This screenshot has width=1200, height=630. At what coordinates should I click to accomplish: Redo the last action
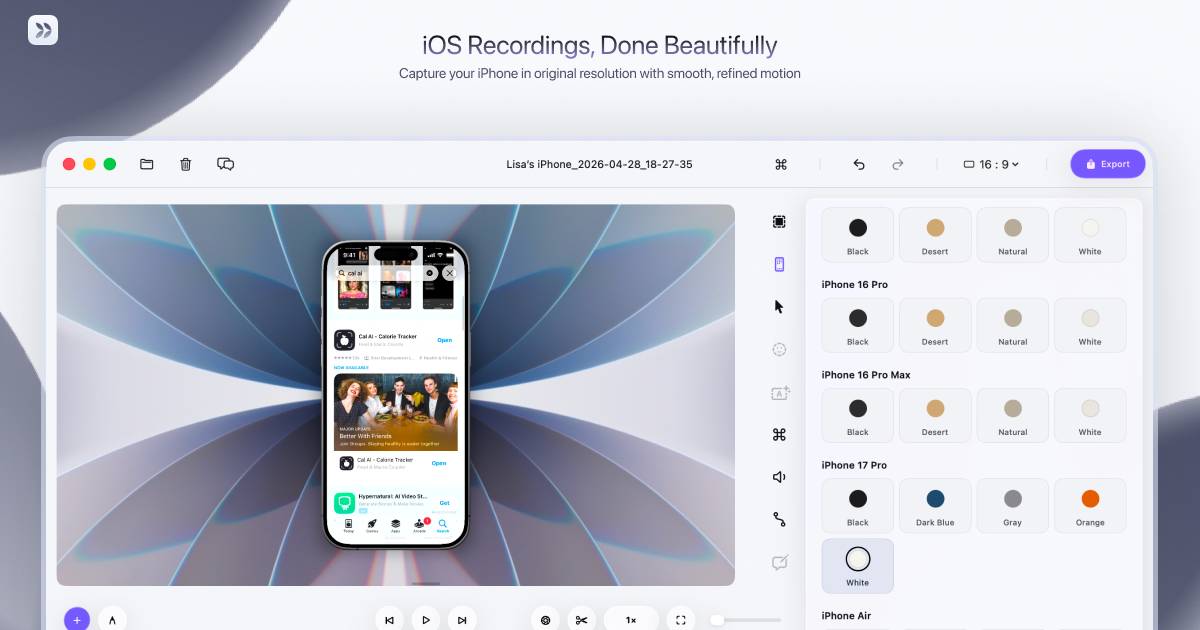pyautogui.click(x=898, y=164)
